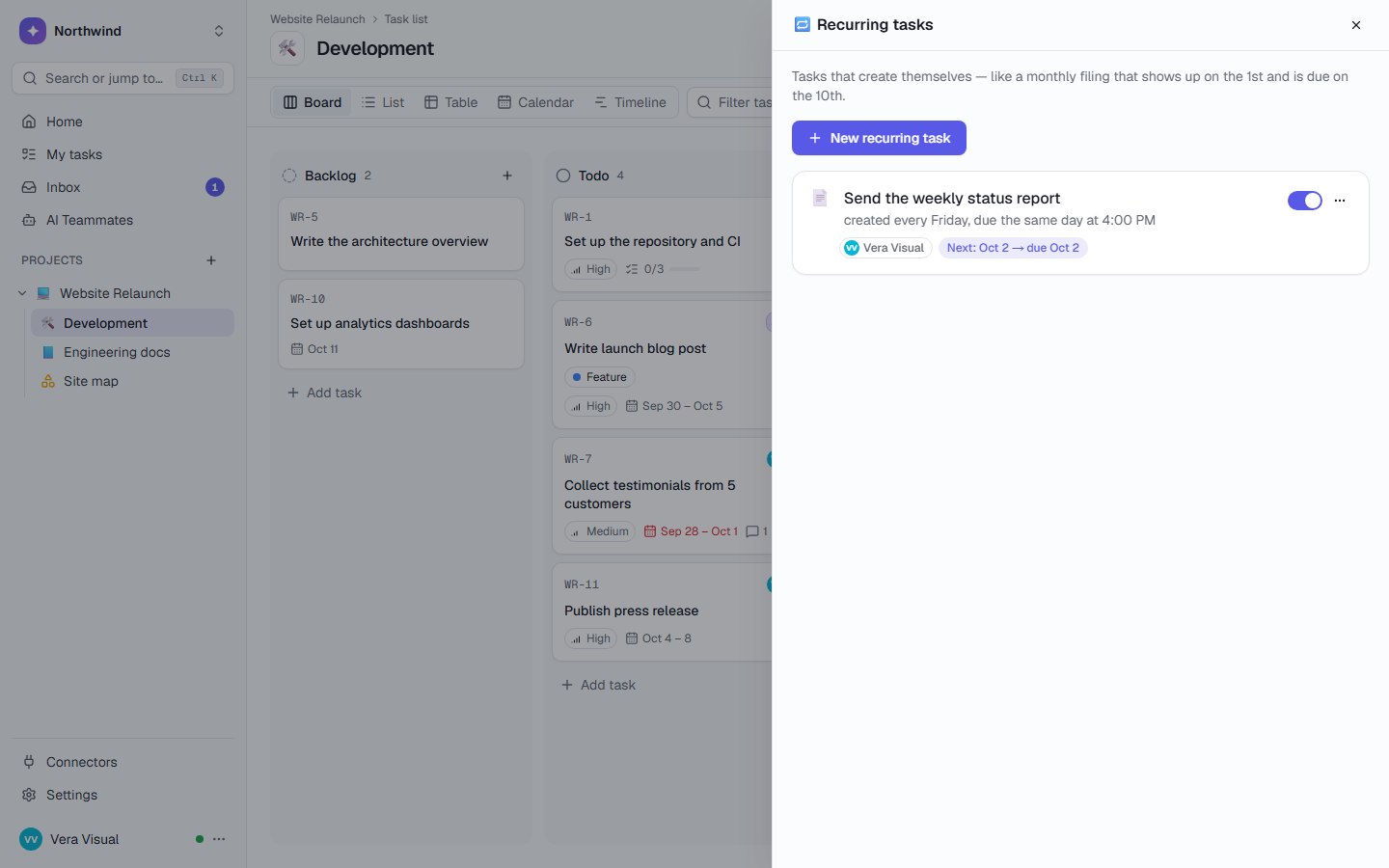The width and height of the screenshot is (1389, 868).
Task: Click the High priority tag on WR-1
Action: tap(590, 269)
